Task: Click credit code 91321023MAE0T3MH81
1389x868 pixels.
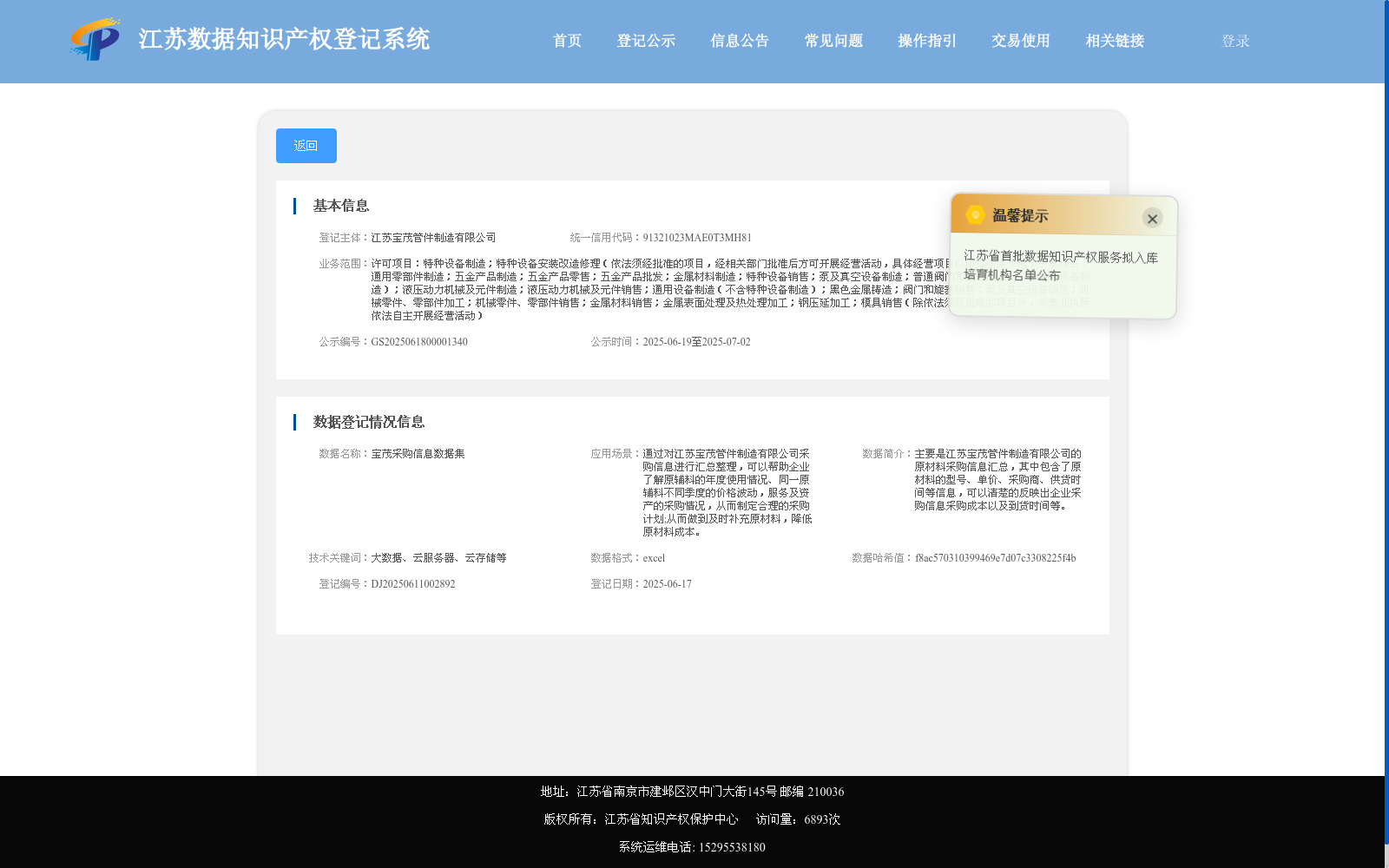Action: click(697, 238)
